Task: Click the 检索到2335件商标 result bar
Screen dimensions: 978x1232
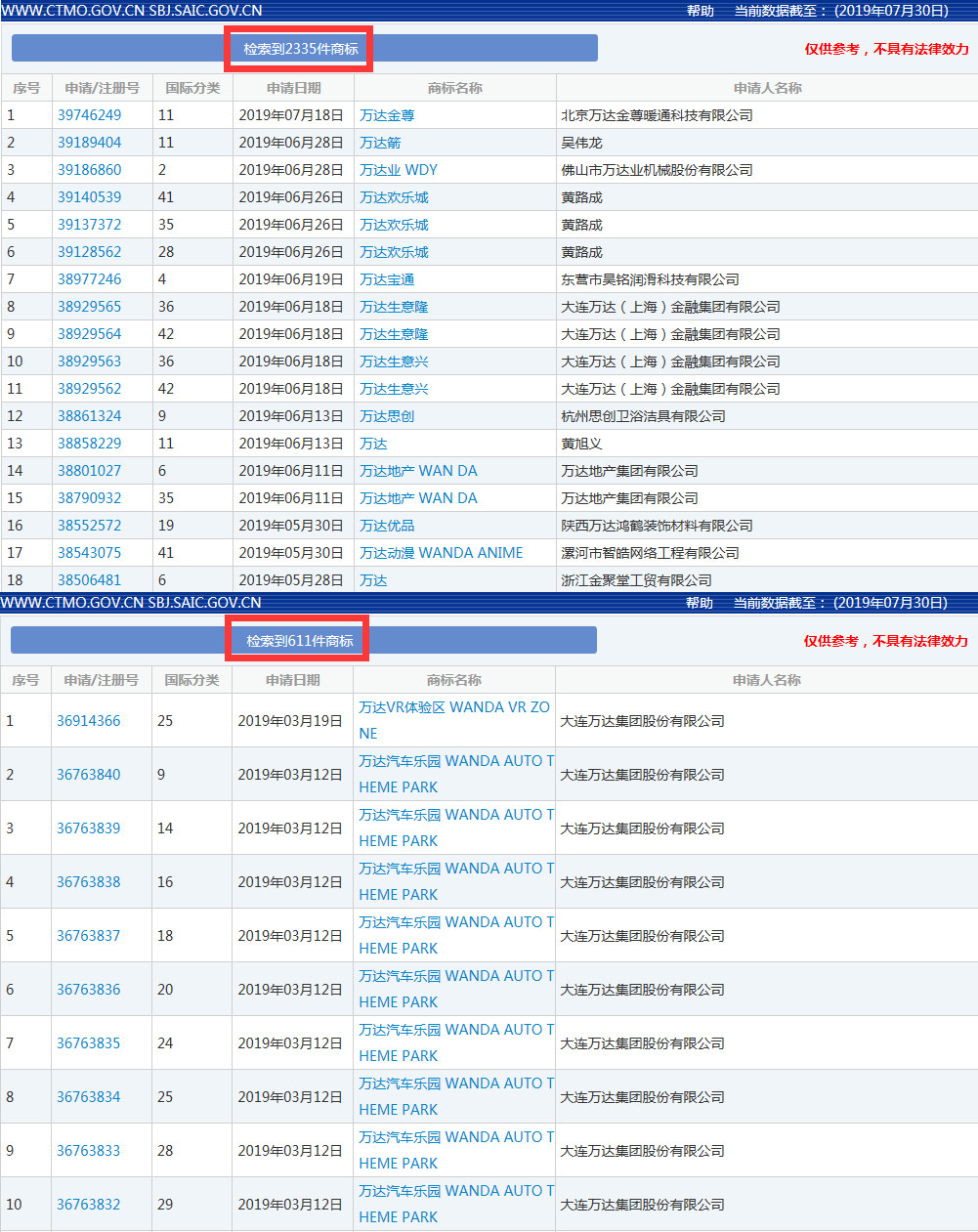Action: click(x=305, y=49)
